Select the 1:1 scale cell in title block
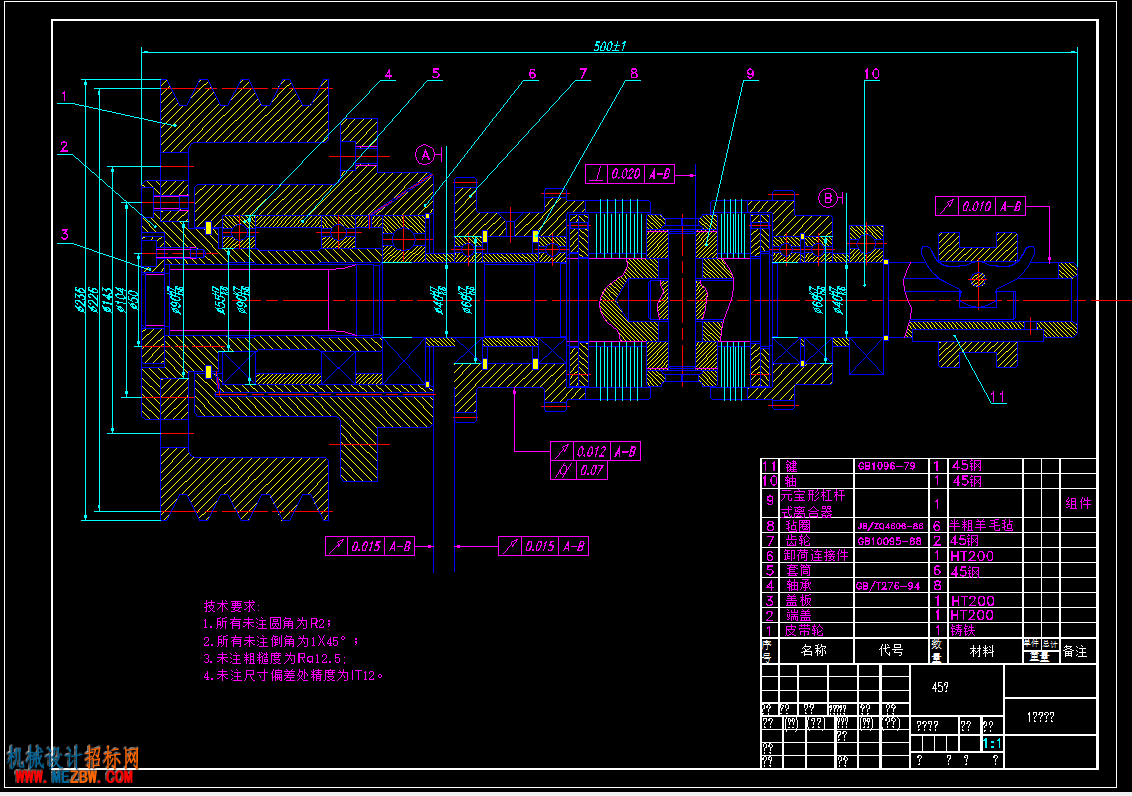This screenshot has height=796, width=1132. (x=991, y=744)
